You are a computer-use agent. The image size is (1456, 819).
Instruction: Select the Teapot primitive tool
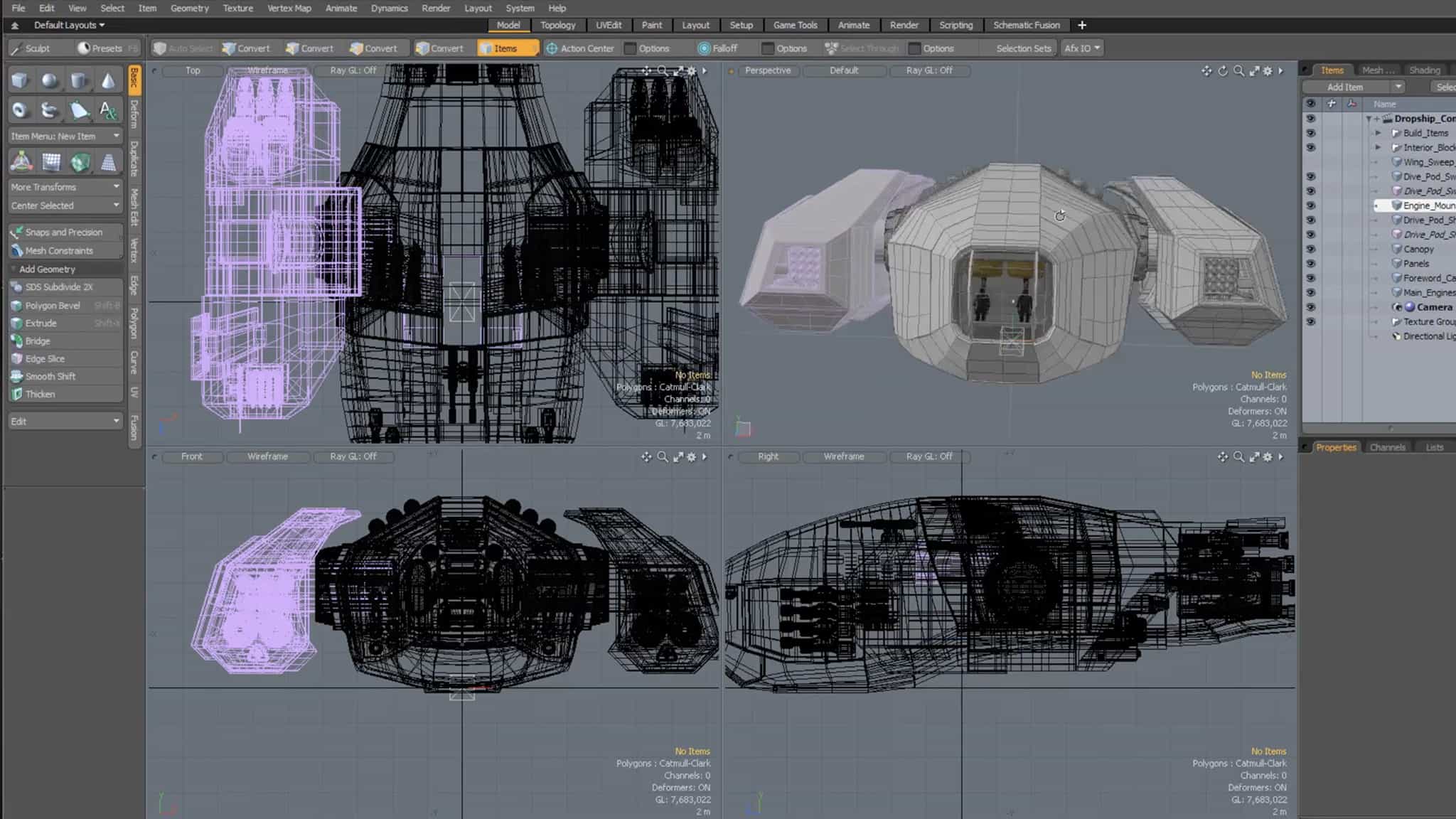tap(49, 110)
